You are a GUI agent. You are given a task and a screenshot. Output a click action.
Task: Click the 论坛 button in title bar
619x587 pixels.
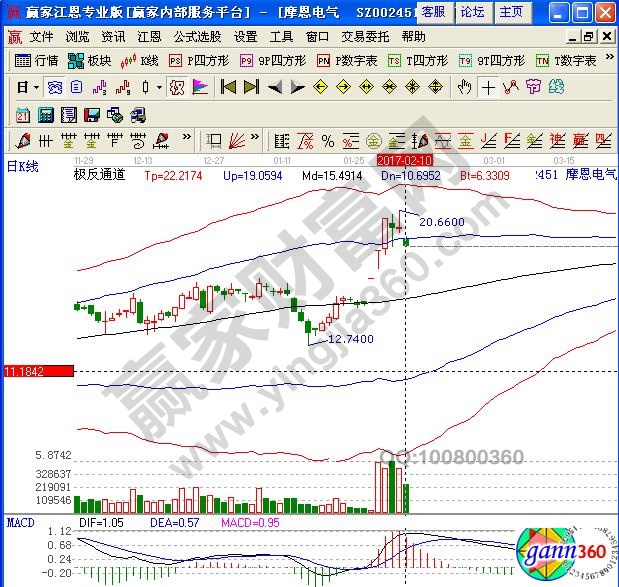(x=472, y=12)
